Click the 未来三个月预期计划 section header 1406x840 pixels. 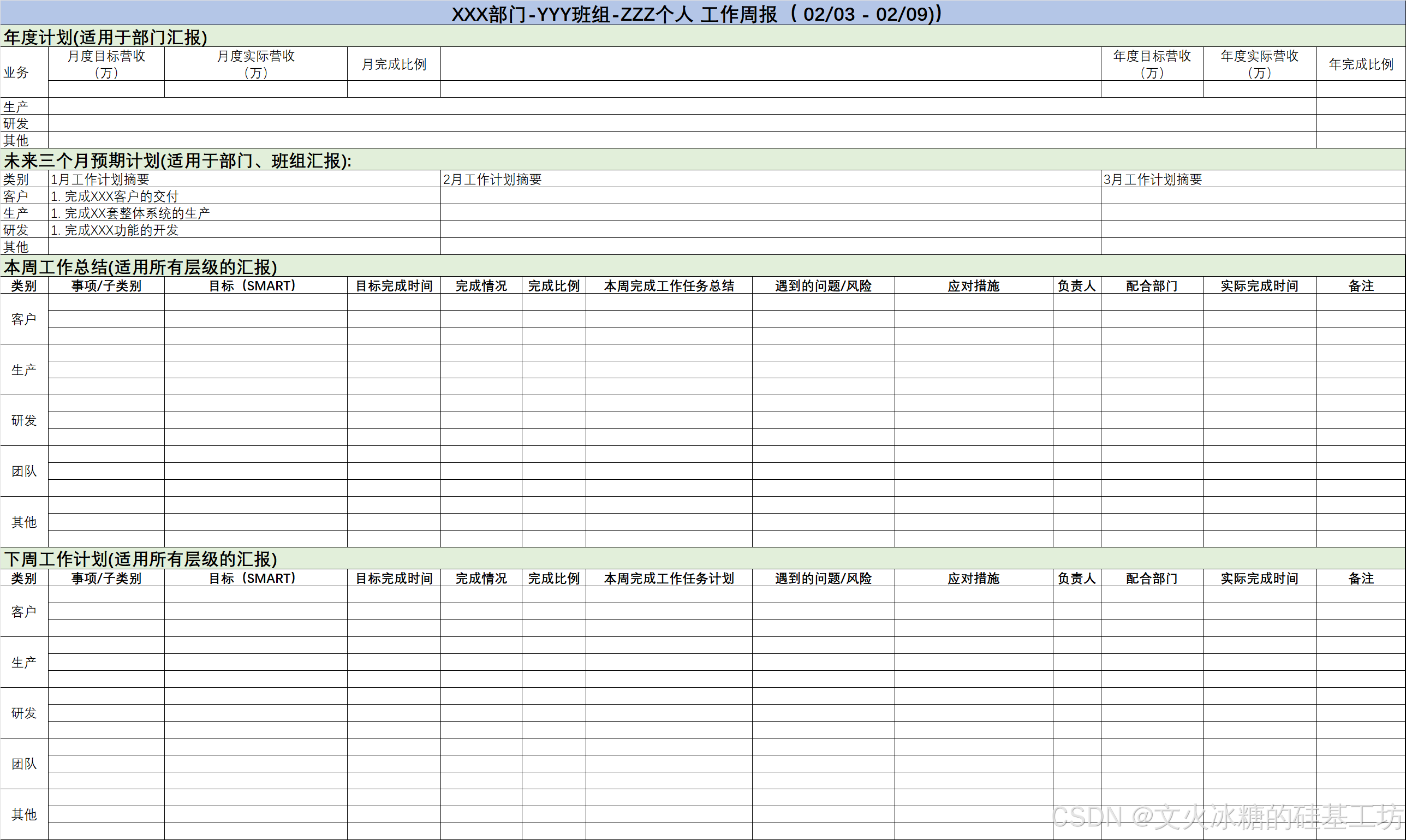pos(177,160)
